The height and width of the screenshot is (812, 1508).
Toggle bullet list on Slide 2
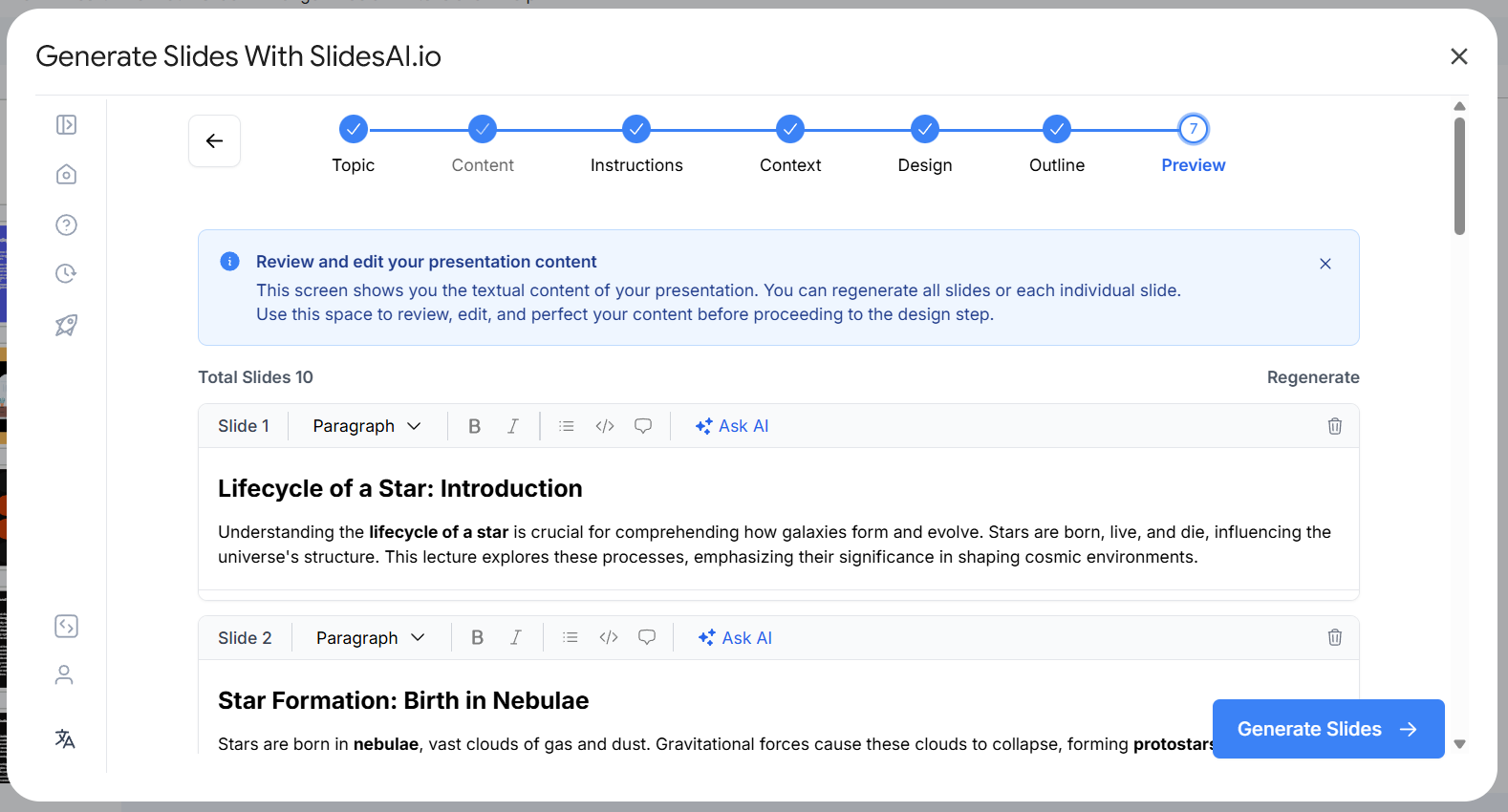(571, 637)
